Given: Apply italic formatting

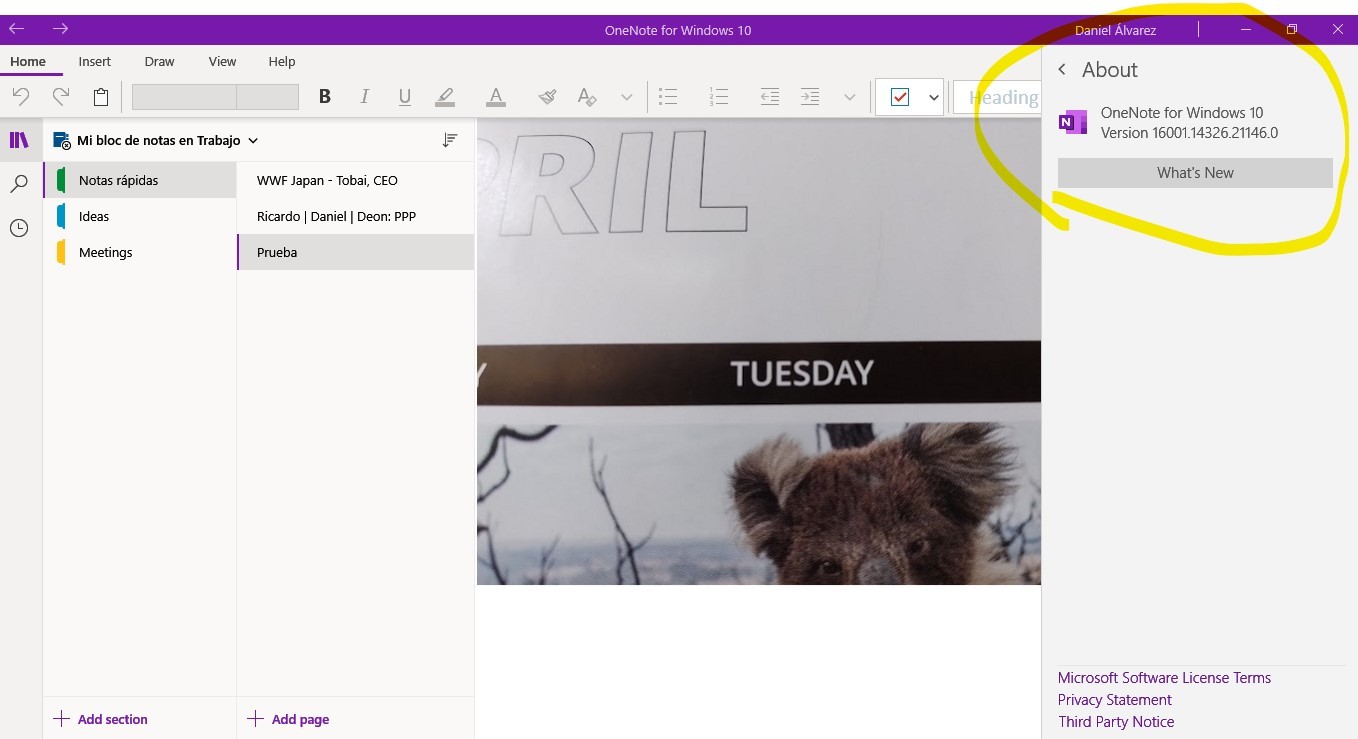Looking at the screenshot, I should point(364,97).
